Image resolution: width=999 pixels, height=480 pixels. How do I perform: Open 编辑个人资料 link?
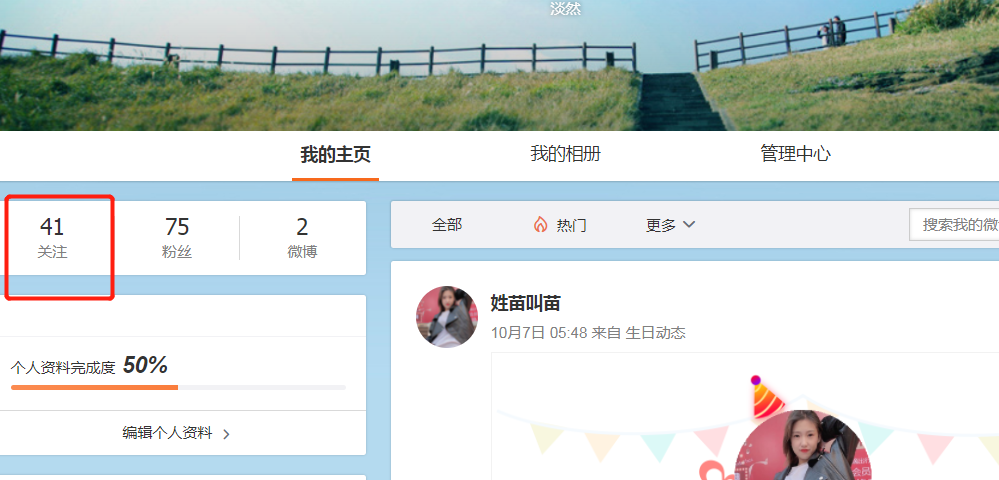point(167,433)
